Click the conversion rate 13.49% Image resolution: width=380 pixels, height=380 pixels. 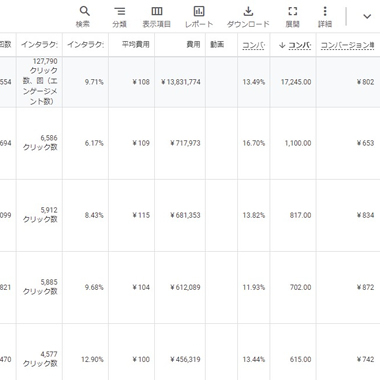point(254,82)
